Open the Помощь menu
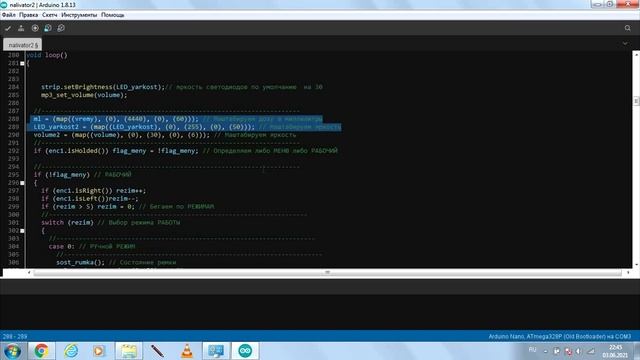640x360 pixels. pyautogui.click(x=113, y=15)
